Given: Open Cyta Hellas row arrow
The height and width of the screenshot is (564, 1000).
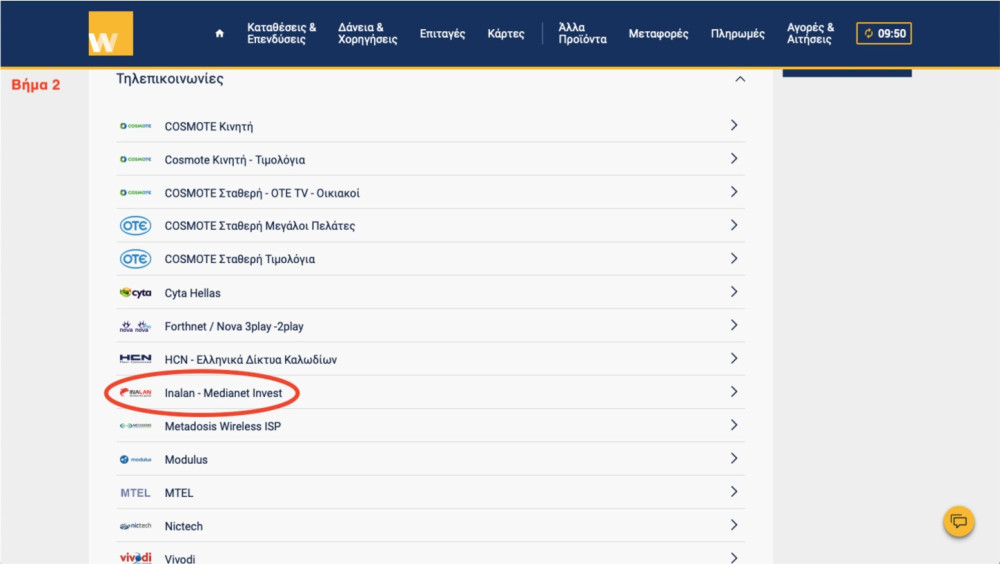Looking at the screenshot, I should click(x=734, y=292).
